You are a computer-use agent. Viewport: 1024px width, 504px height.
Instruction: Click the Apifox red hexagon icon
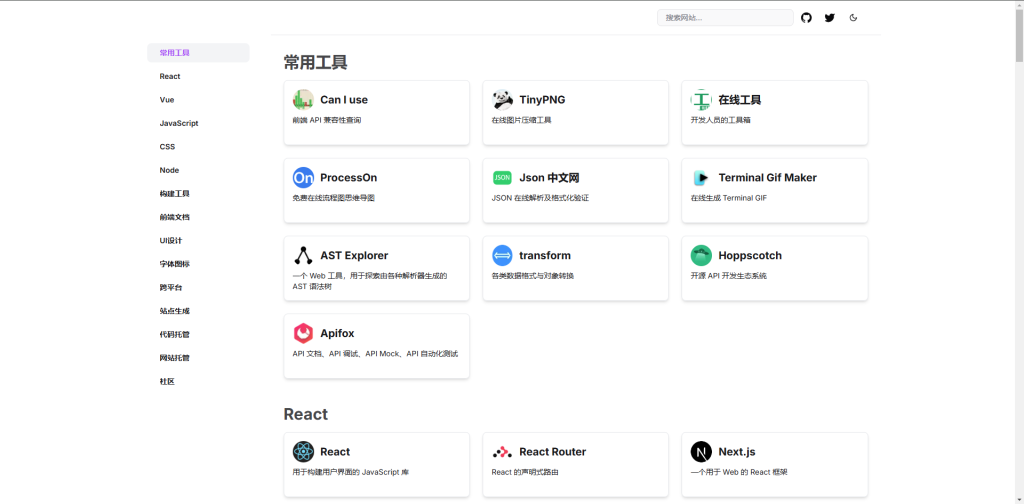coord(303,333)
